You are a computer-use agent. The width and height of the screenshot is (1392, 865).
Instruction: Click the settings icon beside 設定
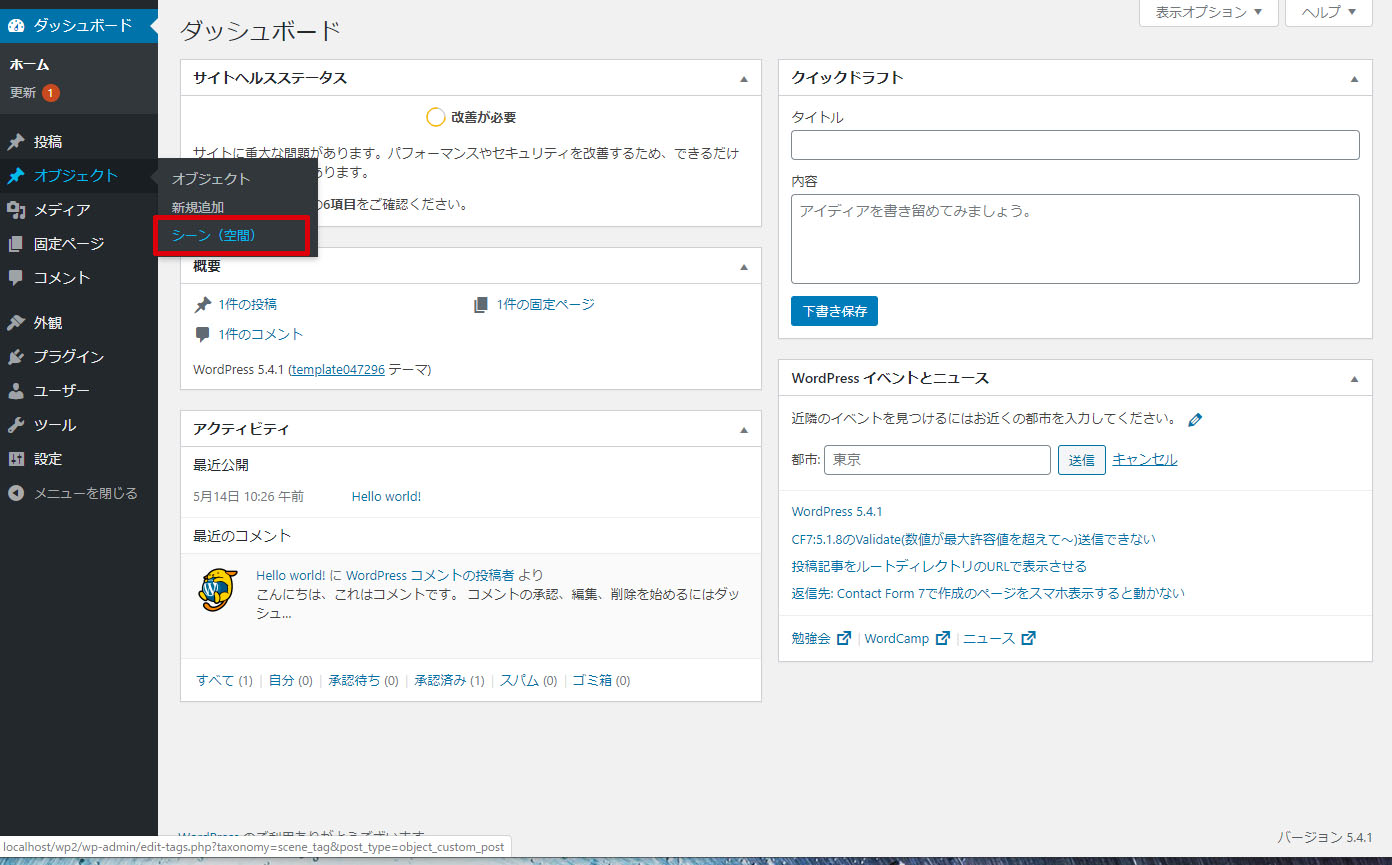[16, 459]
